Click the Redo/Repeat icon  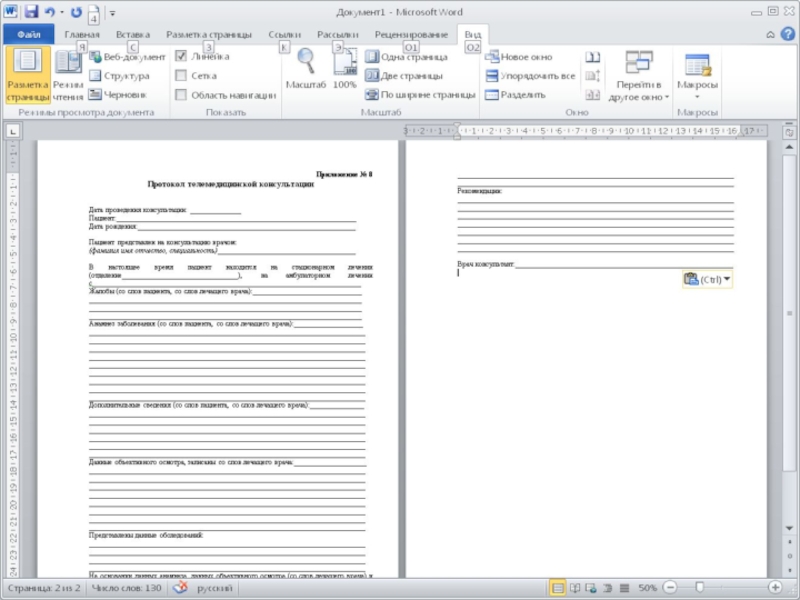76,12
